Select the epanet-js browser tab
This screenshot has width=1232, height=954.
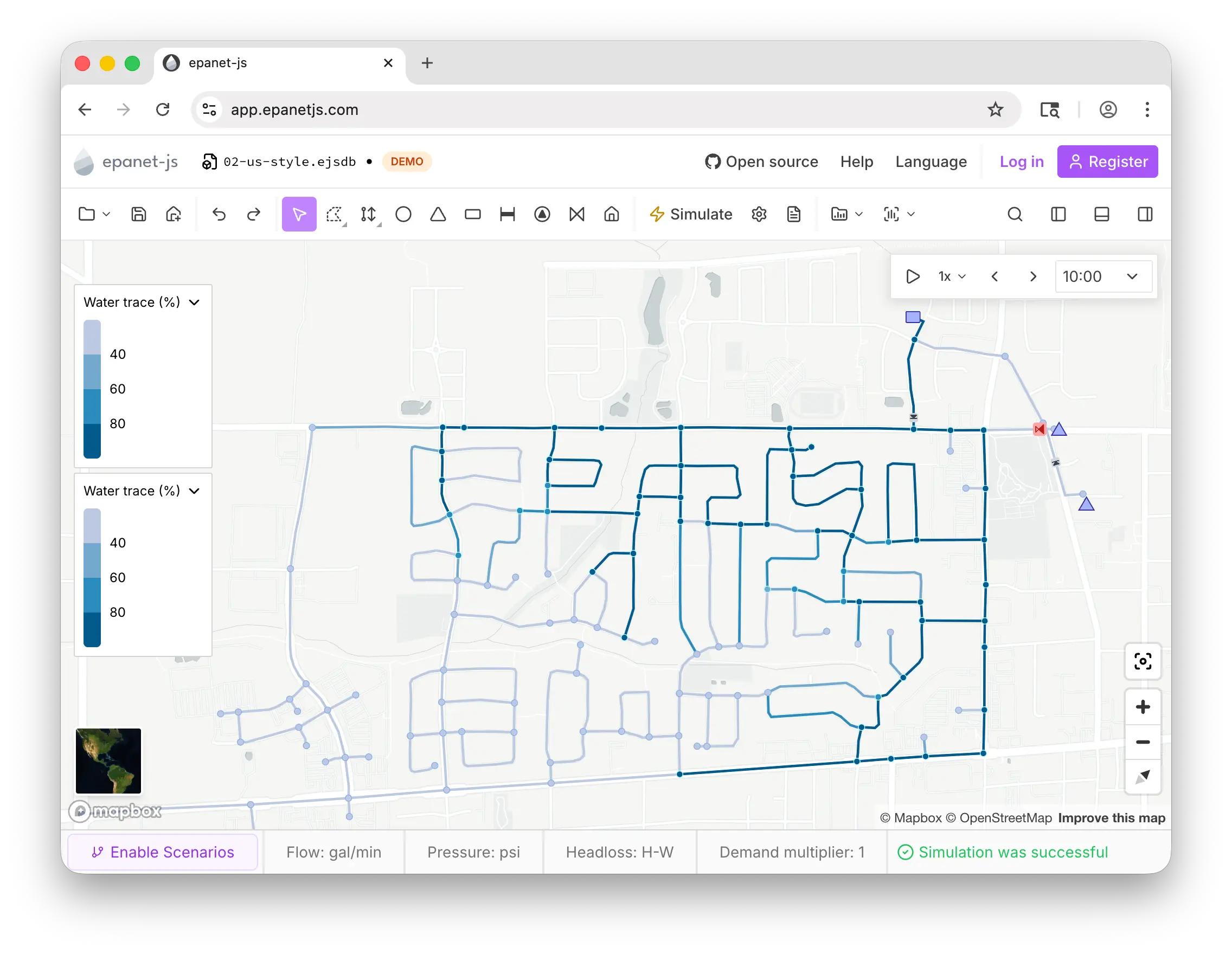point(279,62)
